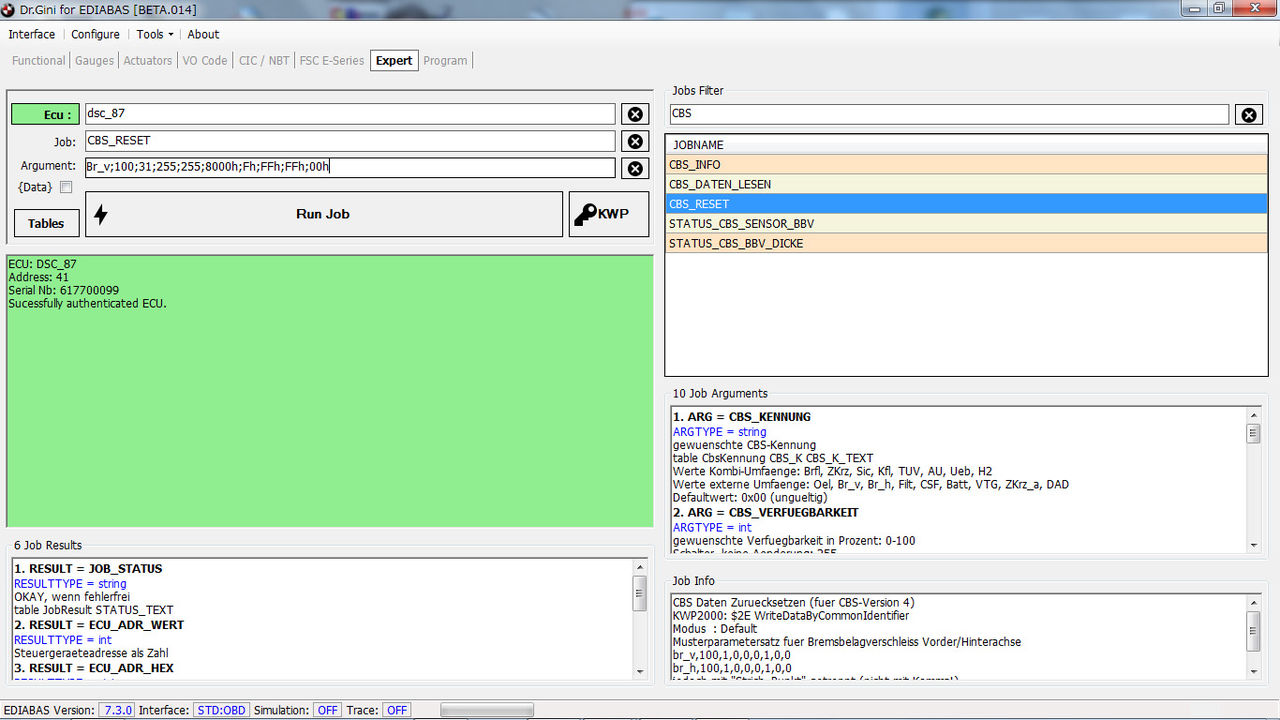The width and height of the screenshot is (1280, 720).
Task: Click the 'br_v,100,1,0,0,0,1,0,0' sample line
Action: [x=732, y=655]
